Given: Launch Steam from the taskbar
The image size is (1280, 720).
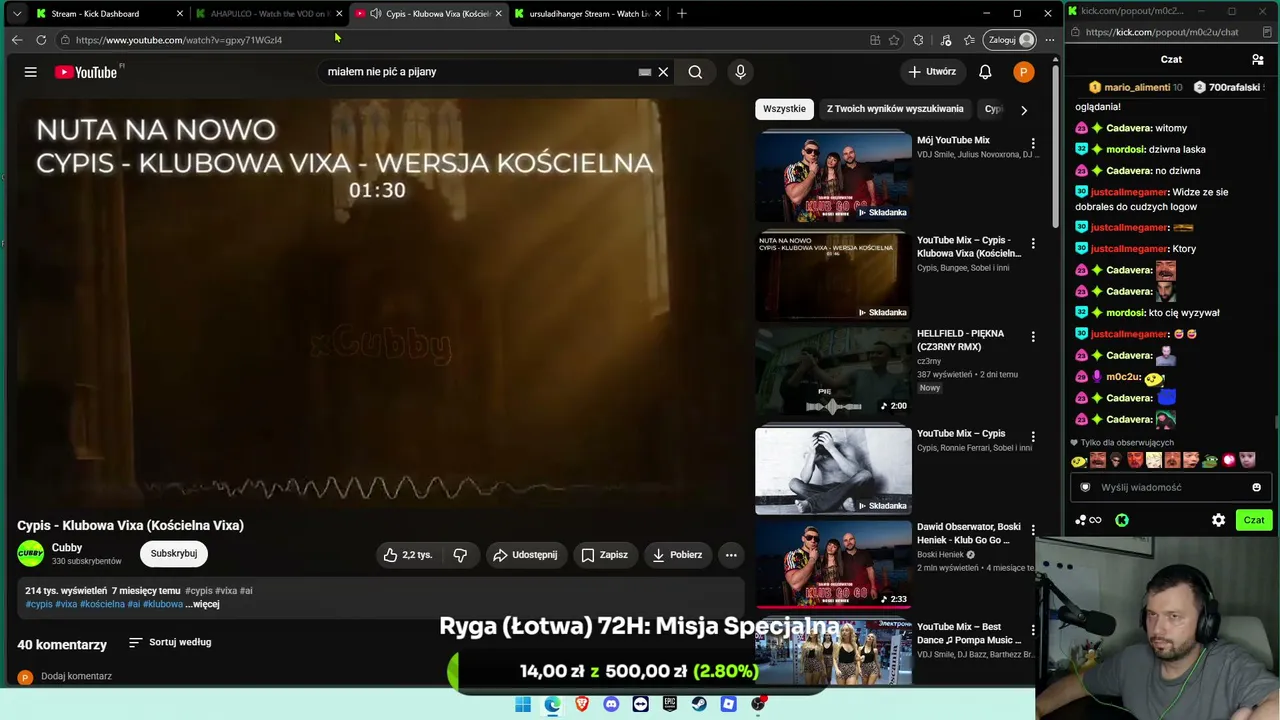Looking at the screenshot, I should coord(699,704).
